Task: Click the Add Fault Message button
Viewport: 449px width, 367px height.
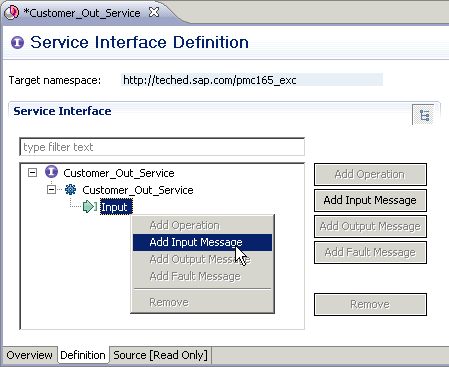Action: (370, 252)
